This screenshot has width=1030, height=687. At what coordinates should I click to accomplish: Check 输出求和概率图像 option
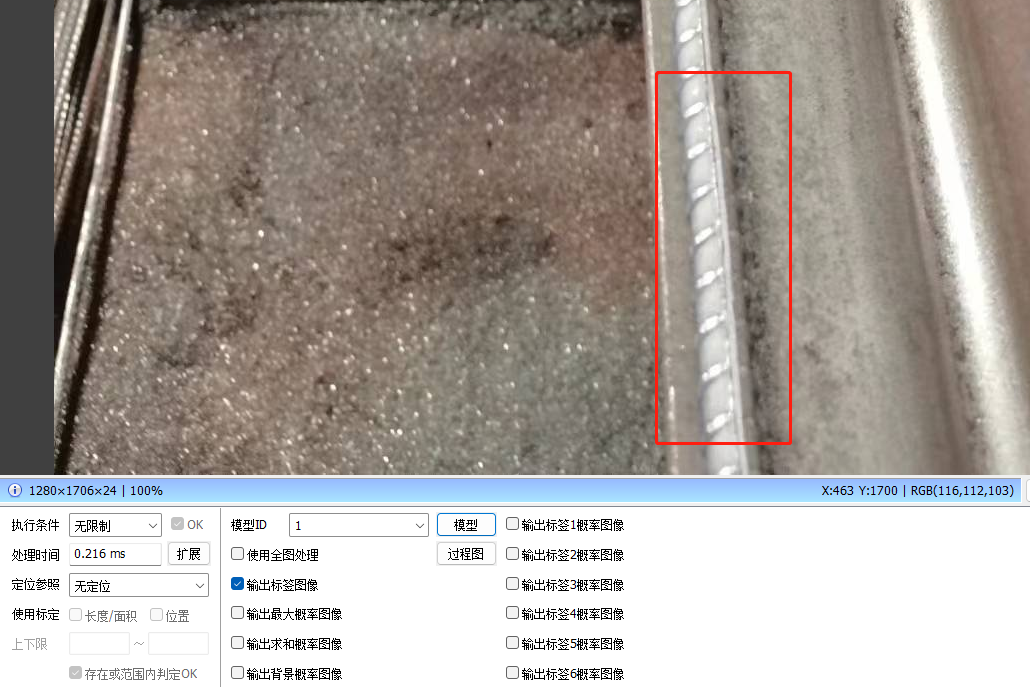(238, 643)
